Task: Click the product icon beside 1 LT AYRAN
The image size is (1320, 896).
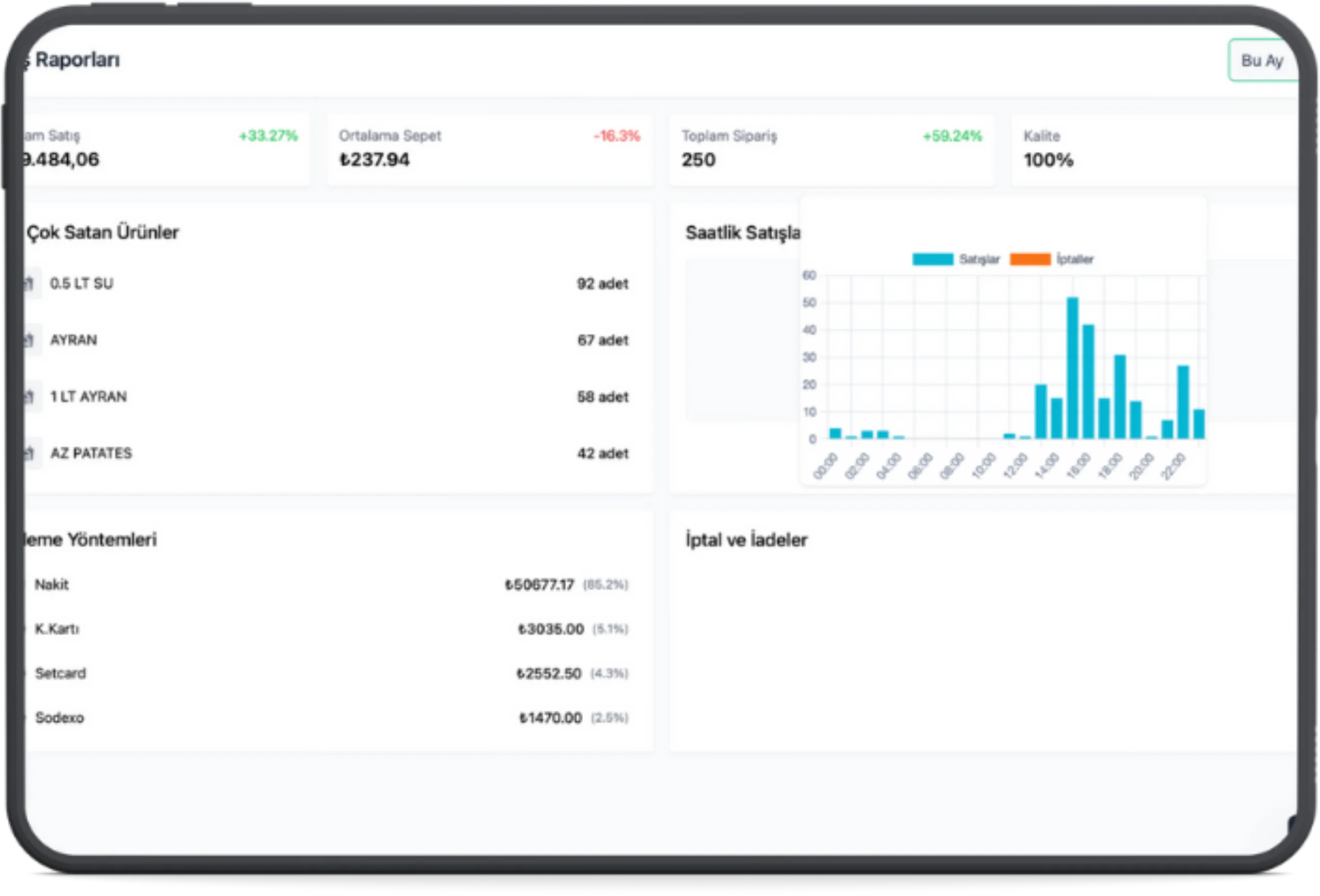Action: (x=31, y=396)
